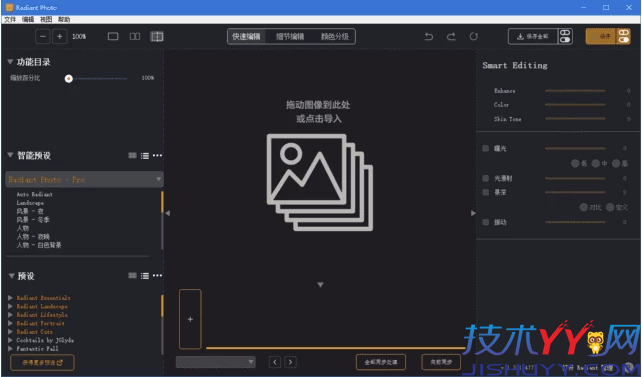Show 预设 panel in list view
Viewport: 642px width, 377px height.
click(145, 275)
